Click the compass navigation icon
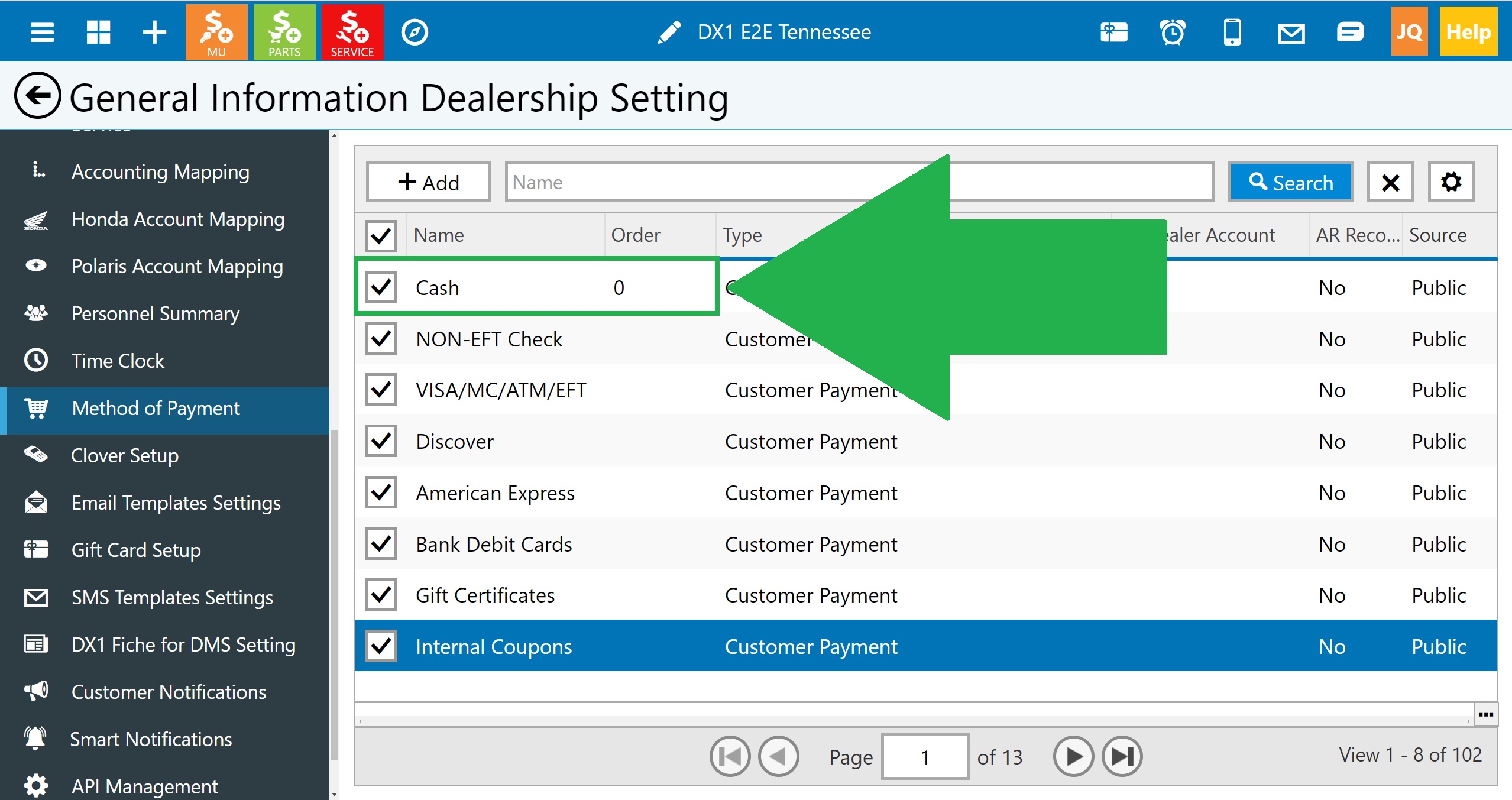 click(x=415, y=32)
